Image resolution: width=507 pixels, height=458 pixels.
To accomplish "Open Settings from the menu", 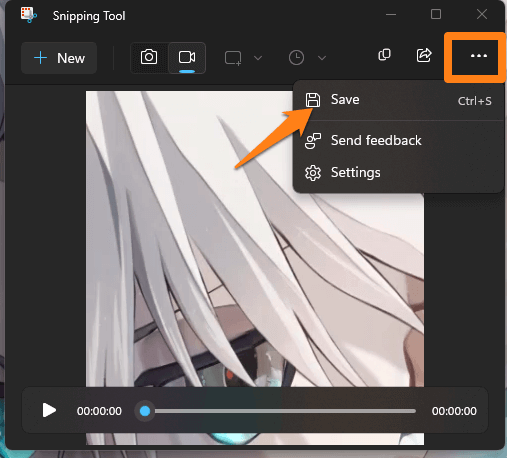I will point(398,173).
